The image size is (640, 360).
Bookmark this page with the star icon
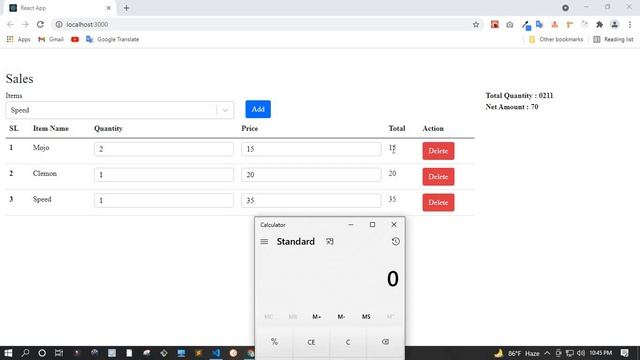click(x=476, y=24)
